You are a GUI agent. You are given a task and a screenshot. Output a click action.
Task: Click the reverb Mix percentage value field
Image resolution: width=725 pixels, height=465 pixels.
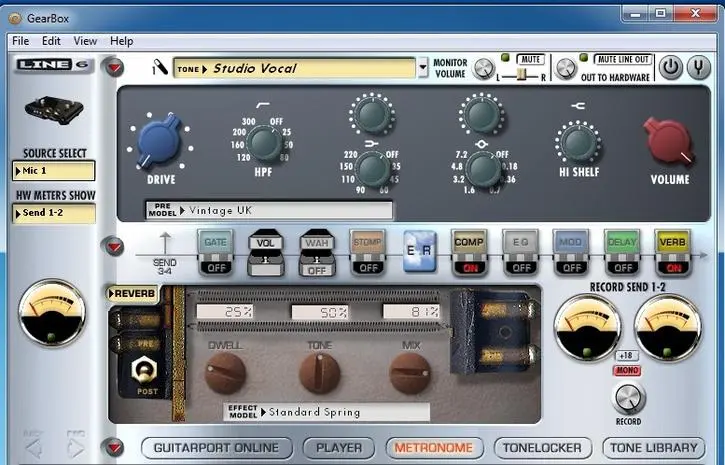point(411,312)
